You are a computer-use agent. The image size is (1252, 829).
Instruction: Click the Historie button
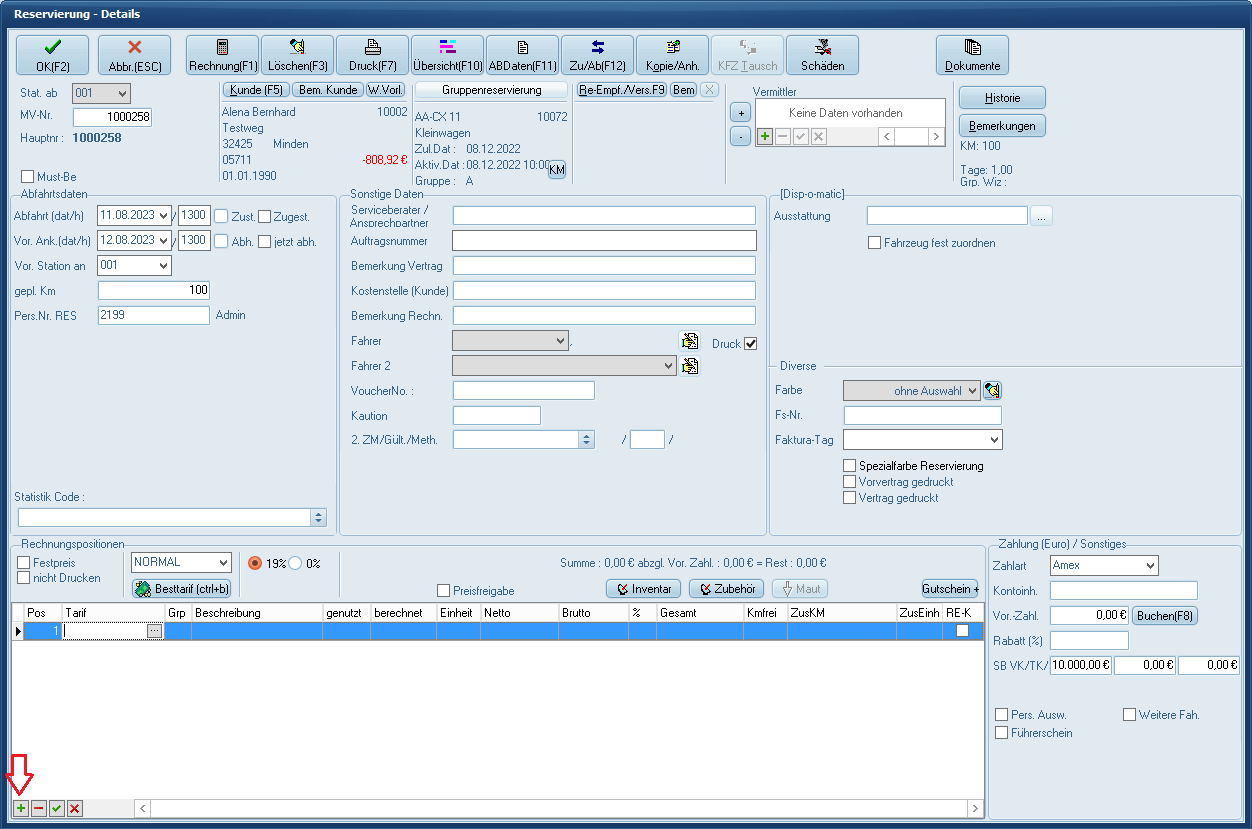tap(1002, 97)
